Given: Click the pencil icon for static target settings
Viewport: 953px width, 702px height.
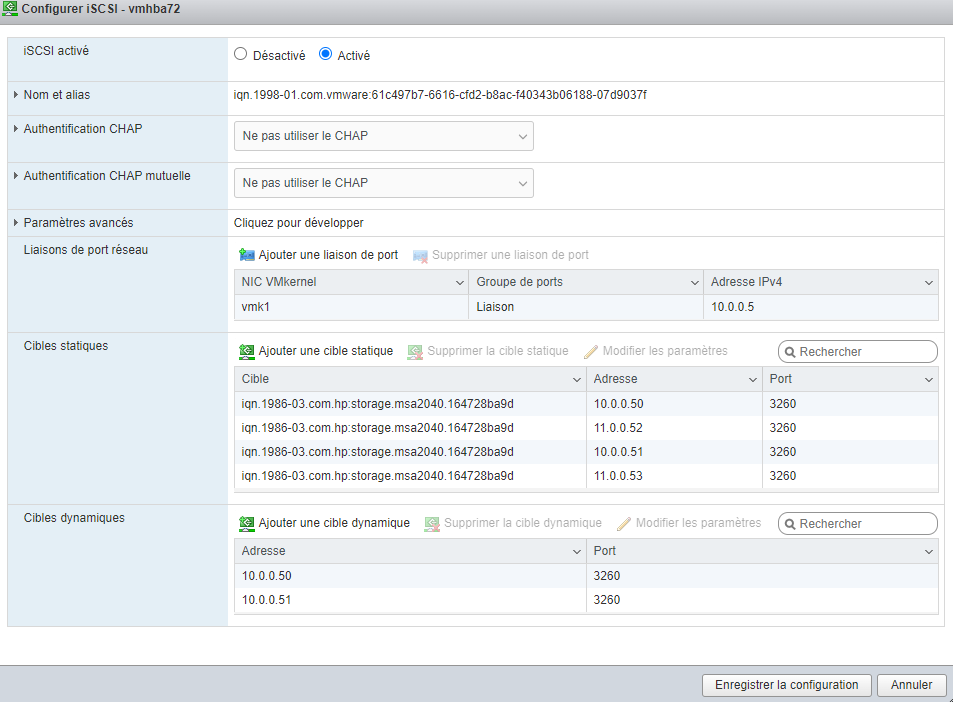Looking at the screenshot, I should (x=591, y=351).
